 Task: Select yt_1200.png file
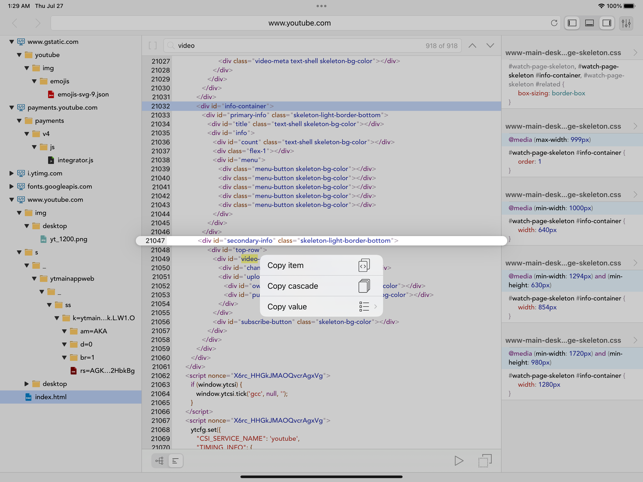[x=64, y=239]
